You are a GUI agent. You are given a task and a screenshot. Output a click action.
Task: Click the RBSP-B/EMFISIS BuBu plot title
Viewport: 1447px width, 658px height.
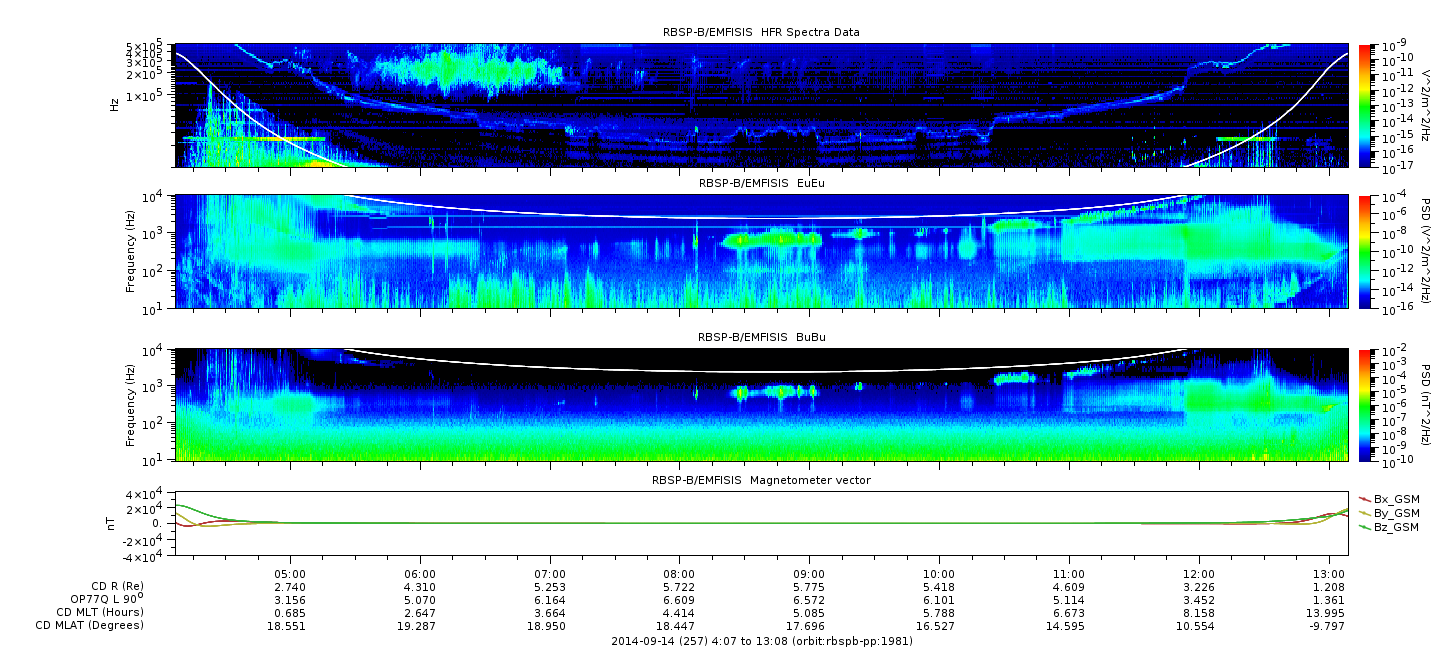(x=760, y=337)
